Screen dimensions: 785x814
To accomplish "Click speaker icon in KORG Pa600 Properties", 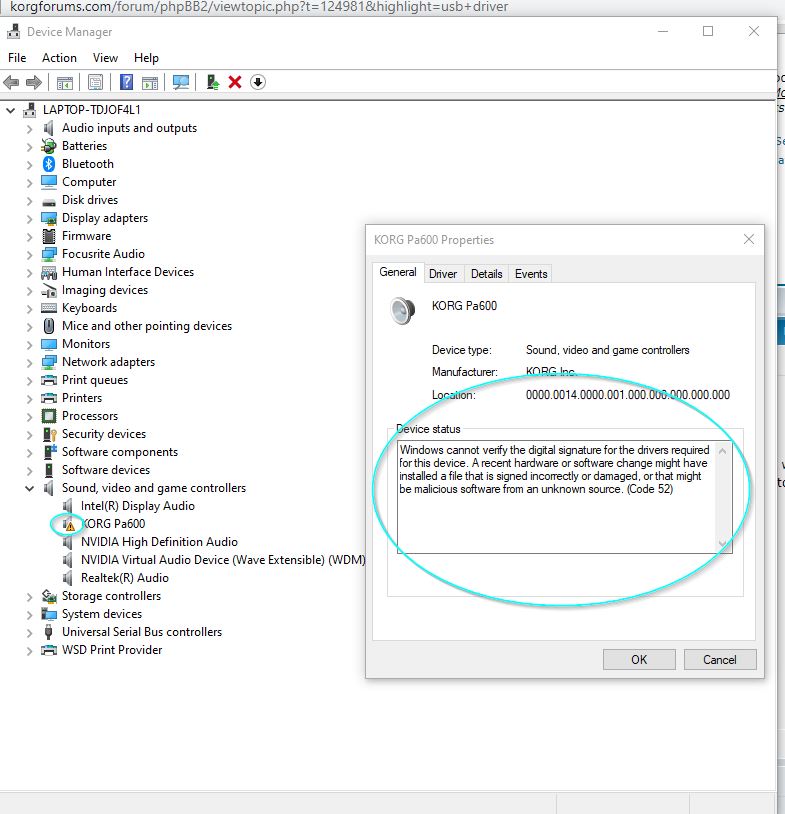I will [402, 310].
